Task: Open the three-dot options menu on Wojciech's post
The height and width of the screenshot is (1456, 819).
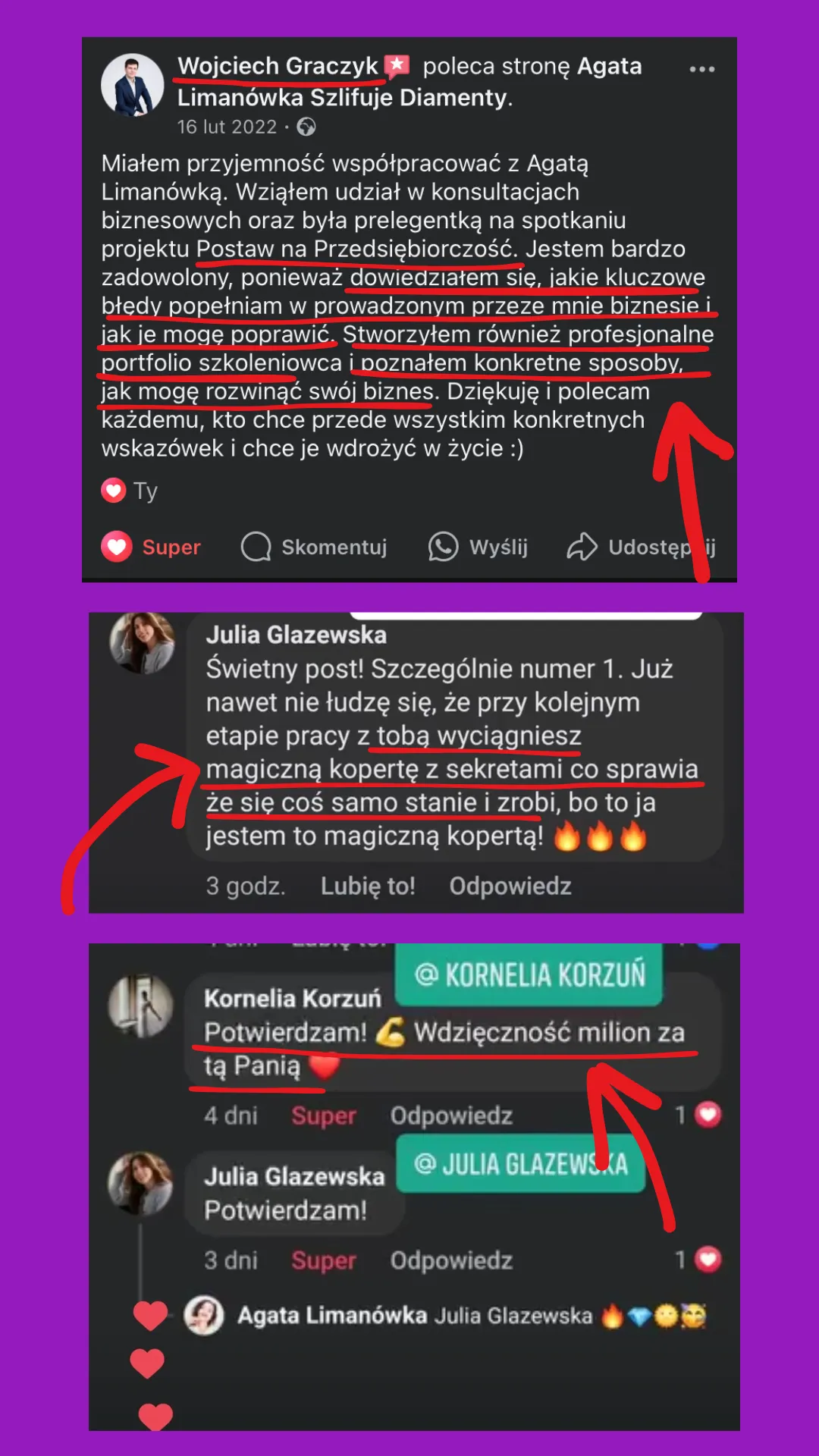Action: tap(701, 69)
